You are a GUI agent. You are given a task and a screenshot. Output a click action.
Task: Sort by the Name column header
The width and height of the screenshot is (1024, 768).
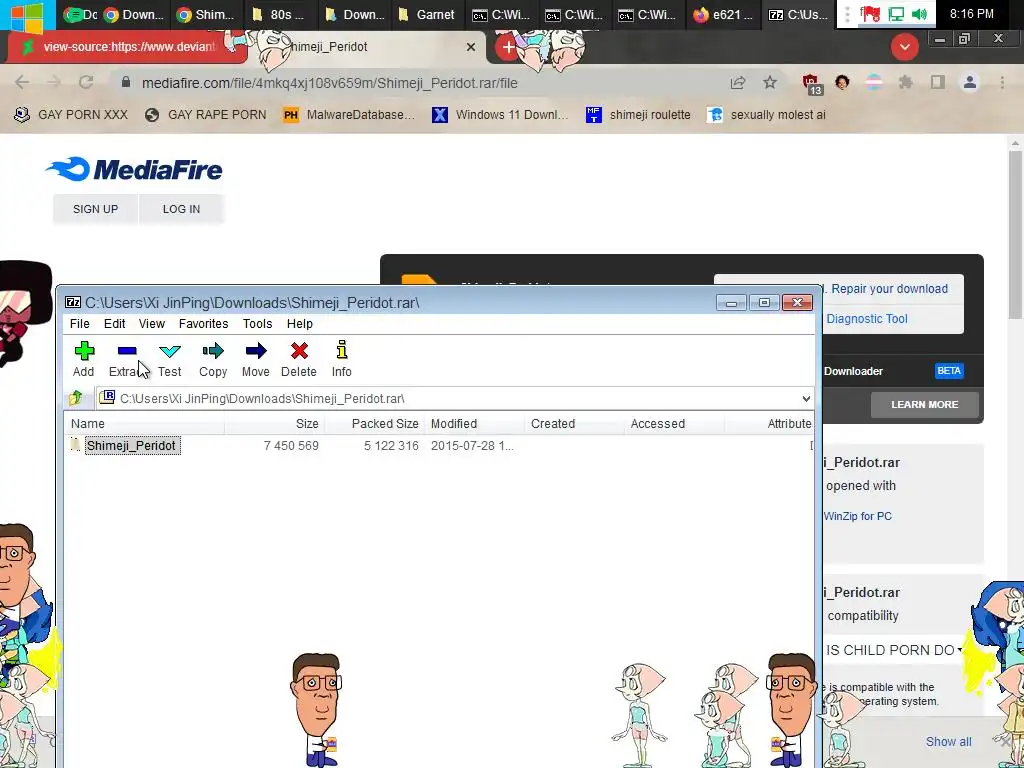click(x=144, y=423)
